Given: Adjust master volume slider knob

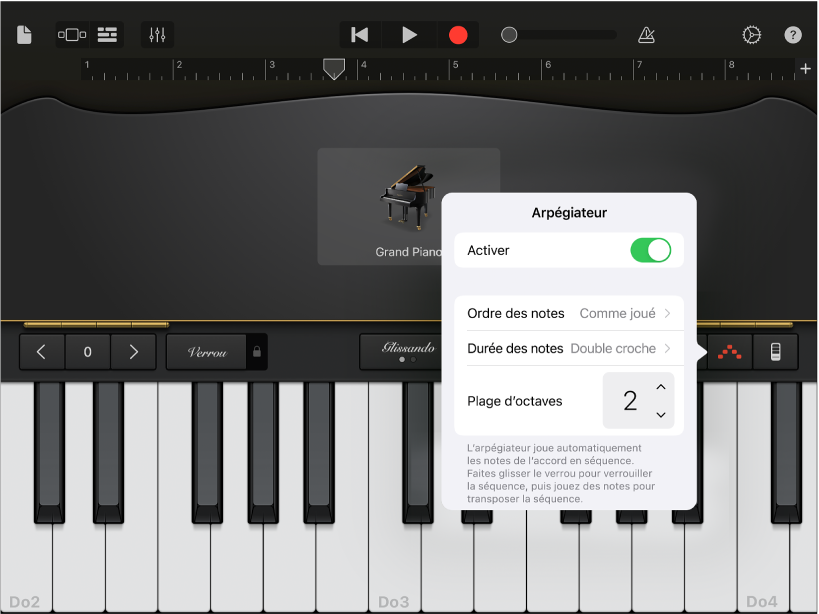Looking at the screenshot, I should (509, 35).
